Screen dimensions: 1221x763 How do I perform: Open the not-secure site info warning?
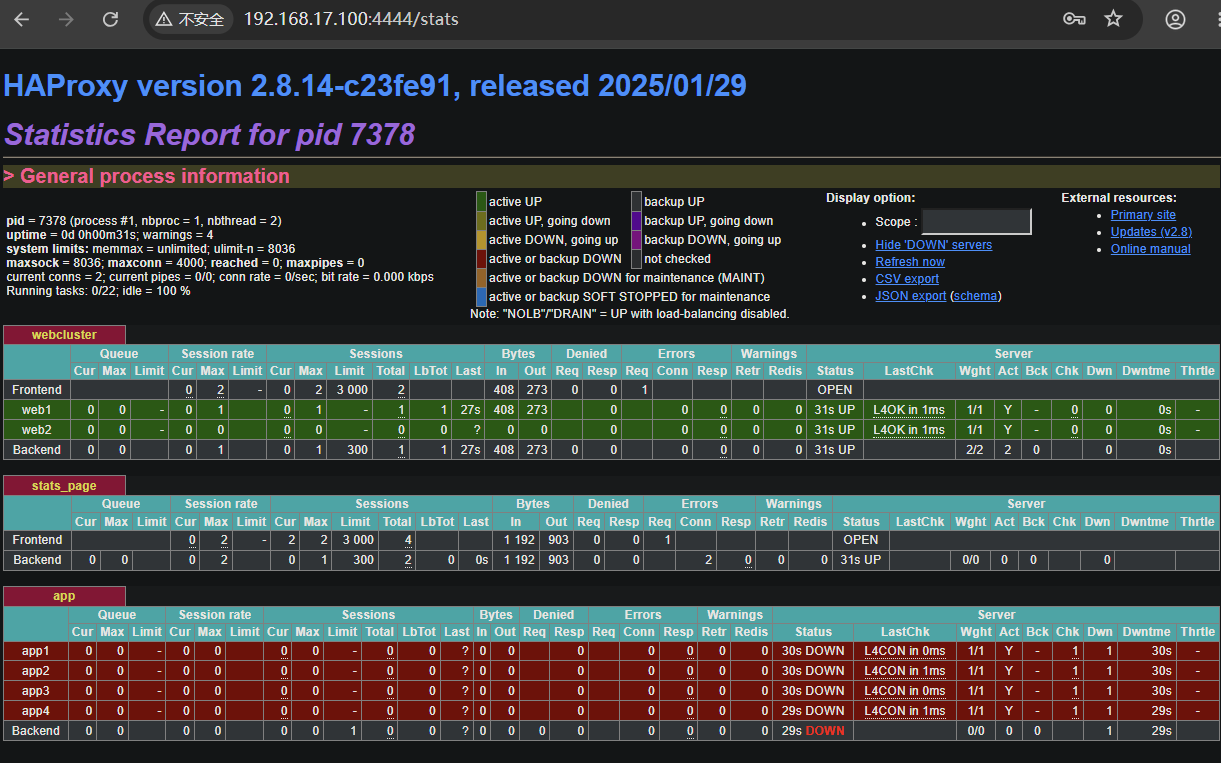click(x=191, y=19)
